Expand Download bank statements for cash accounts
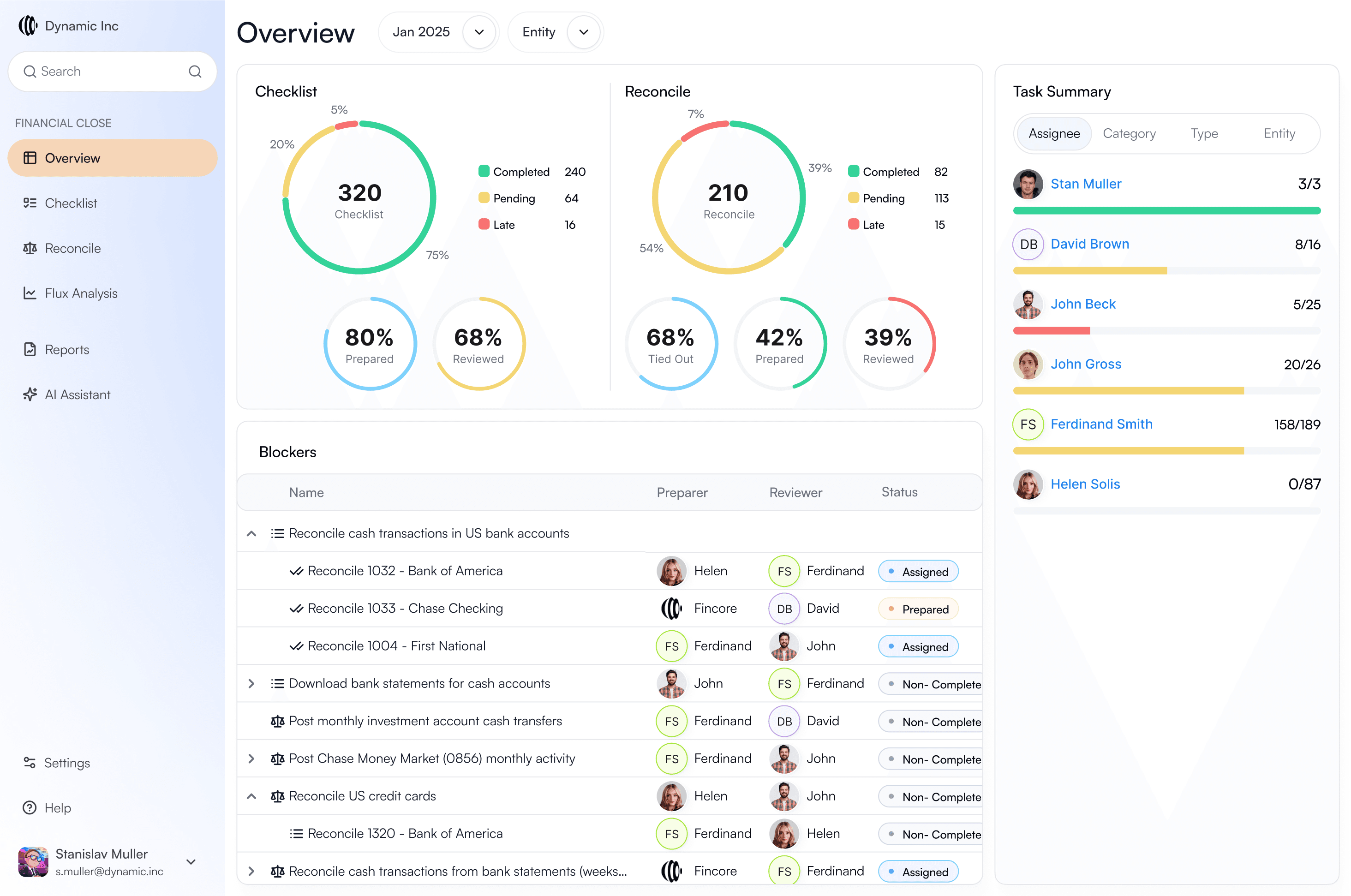This screenshot has width=1351, height=896. pos(251,683)
